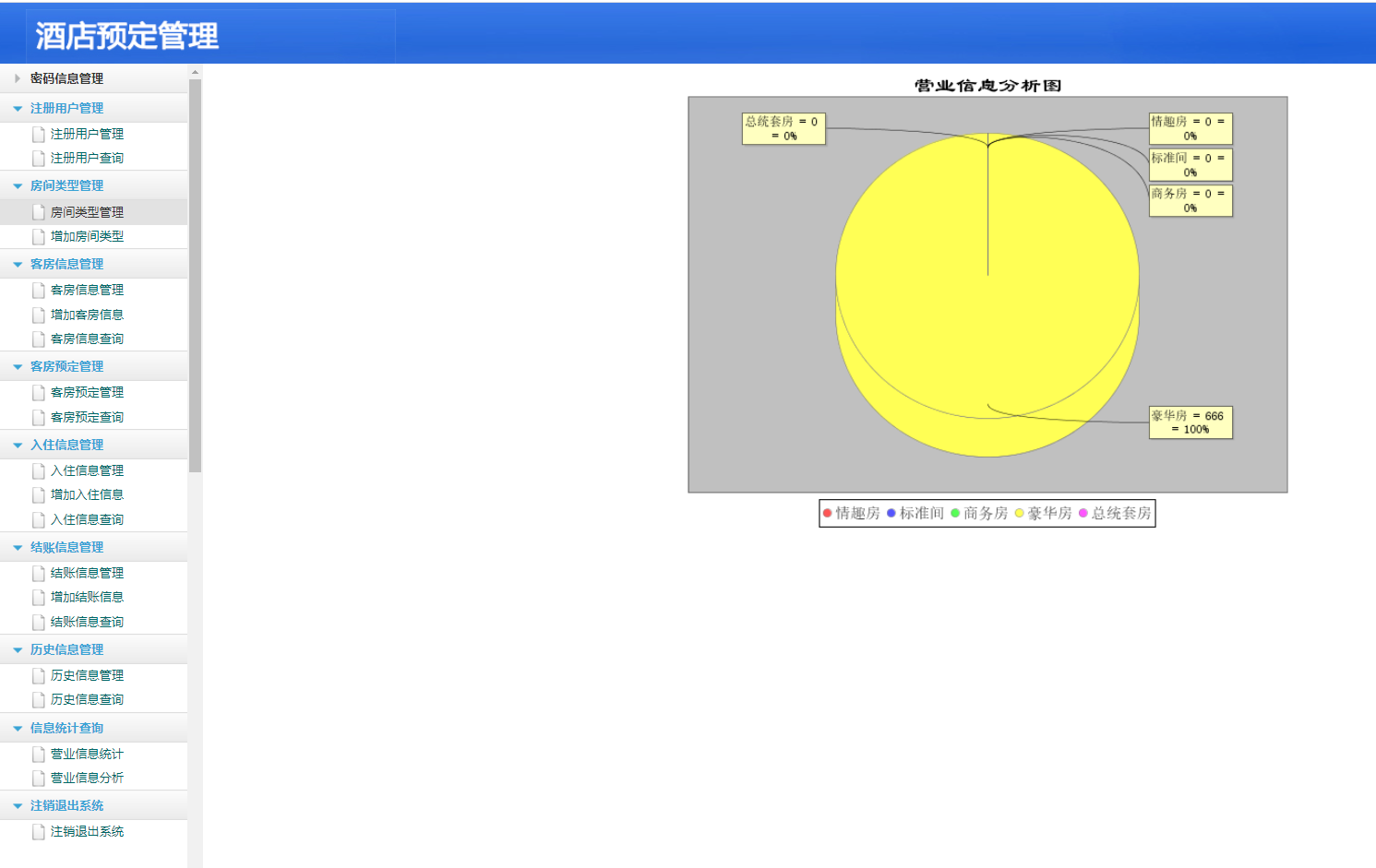Click the magenta 总统套房 legend dot

coord(1083,513)
